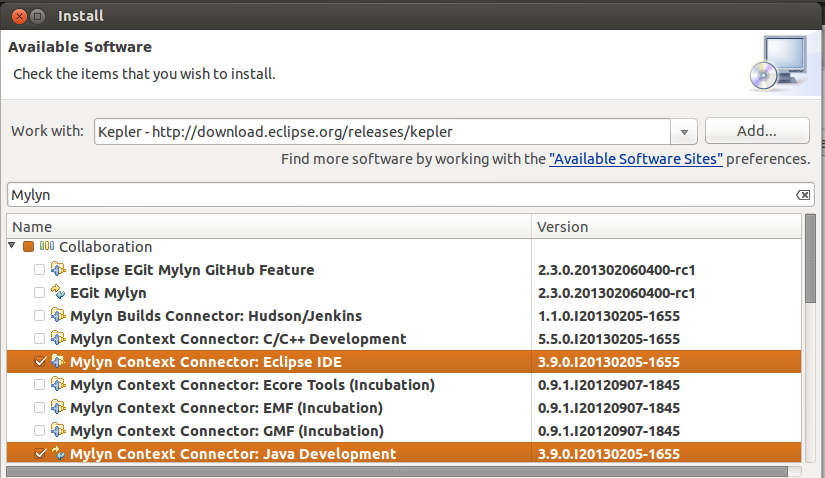Click the Mylyn Builds Connector Hudson/Jenkins icon
The width and height of the screenshot is (825, 478).
[x=58, y=315]
